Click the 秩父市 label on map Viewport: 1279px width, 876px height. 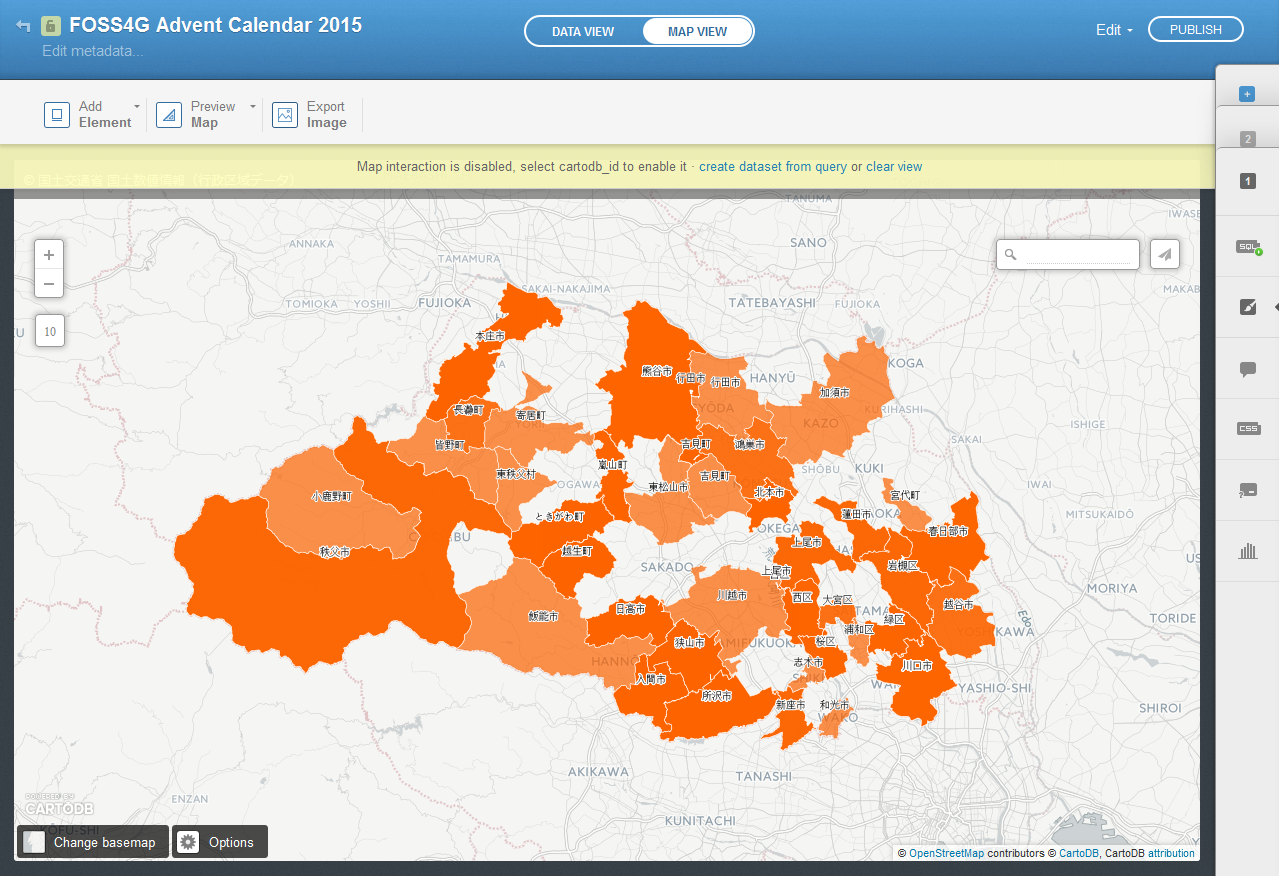click(335, 551)
